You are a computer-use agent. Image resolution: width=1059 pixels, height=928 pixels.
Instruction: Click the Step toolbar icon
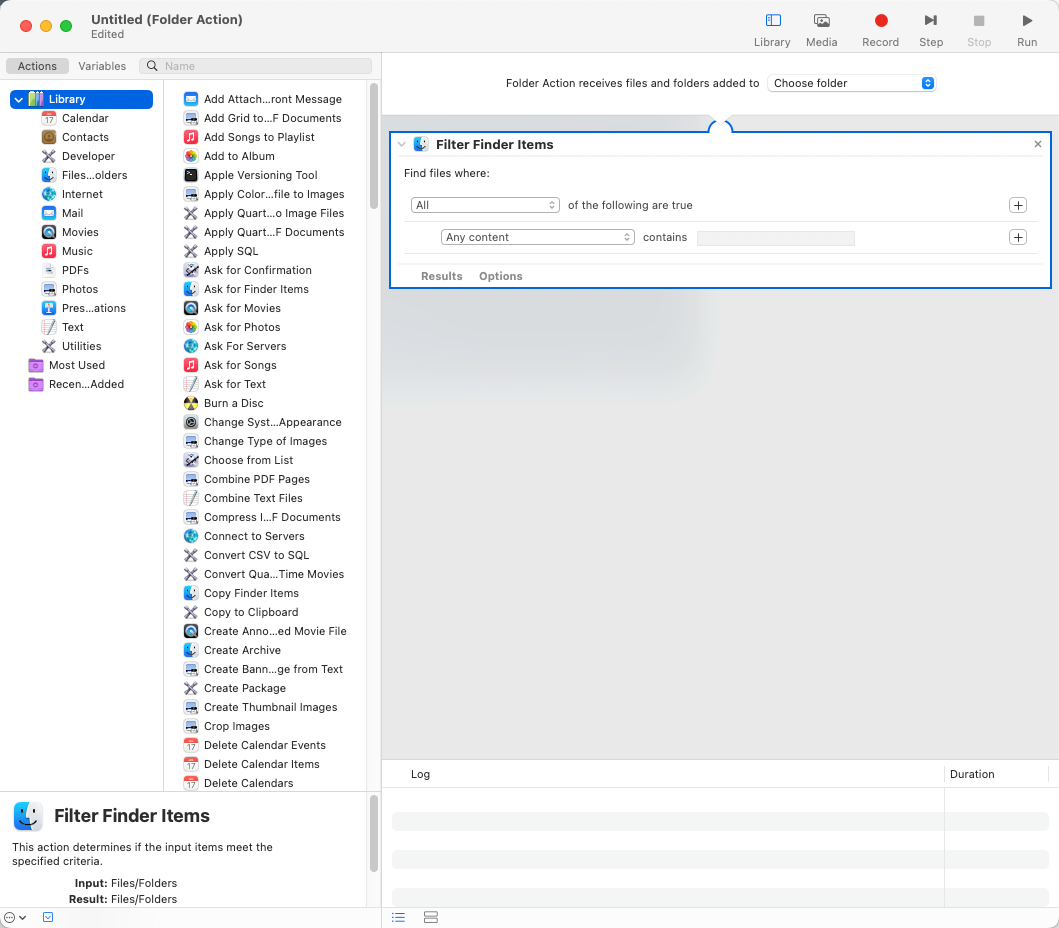[931, 21]
